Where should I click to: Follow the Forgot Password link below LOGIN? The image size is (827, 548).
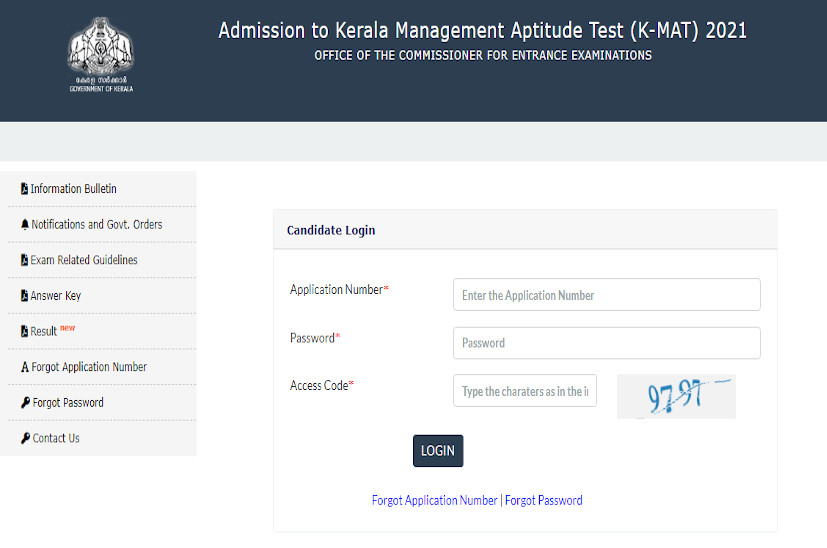[x=543, y=500]
